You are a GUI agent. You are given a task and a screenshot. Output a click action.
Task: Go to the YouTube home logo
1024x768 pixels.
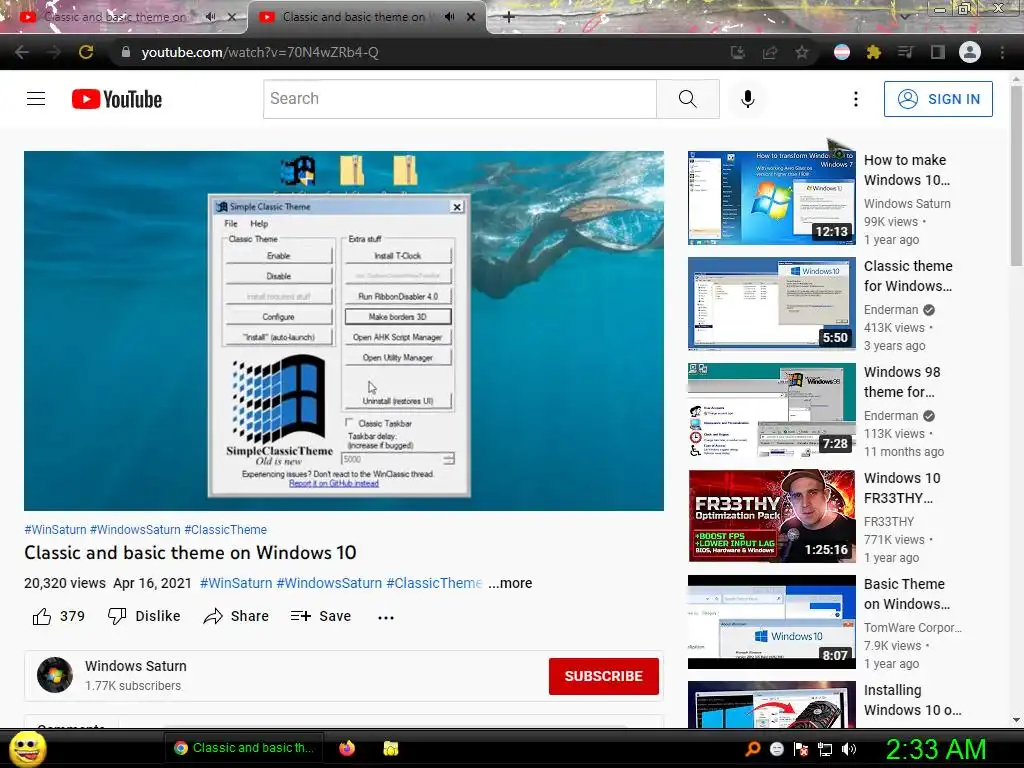coord(117,99)
